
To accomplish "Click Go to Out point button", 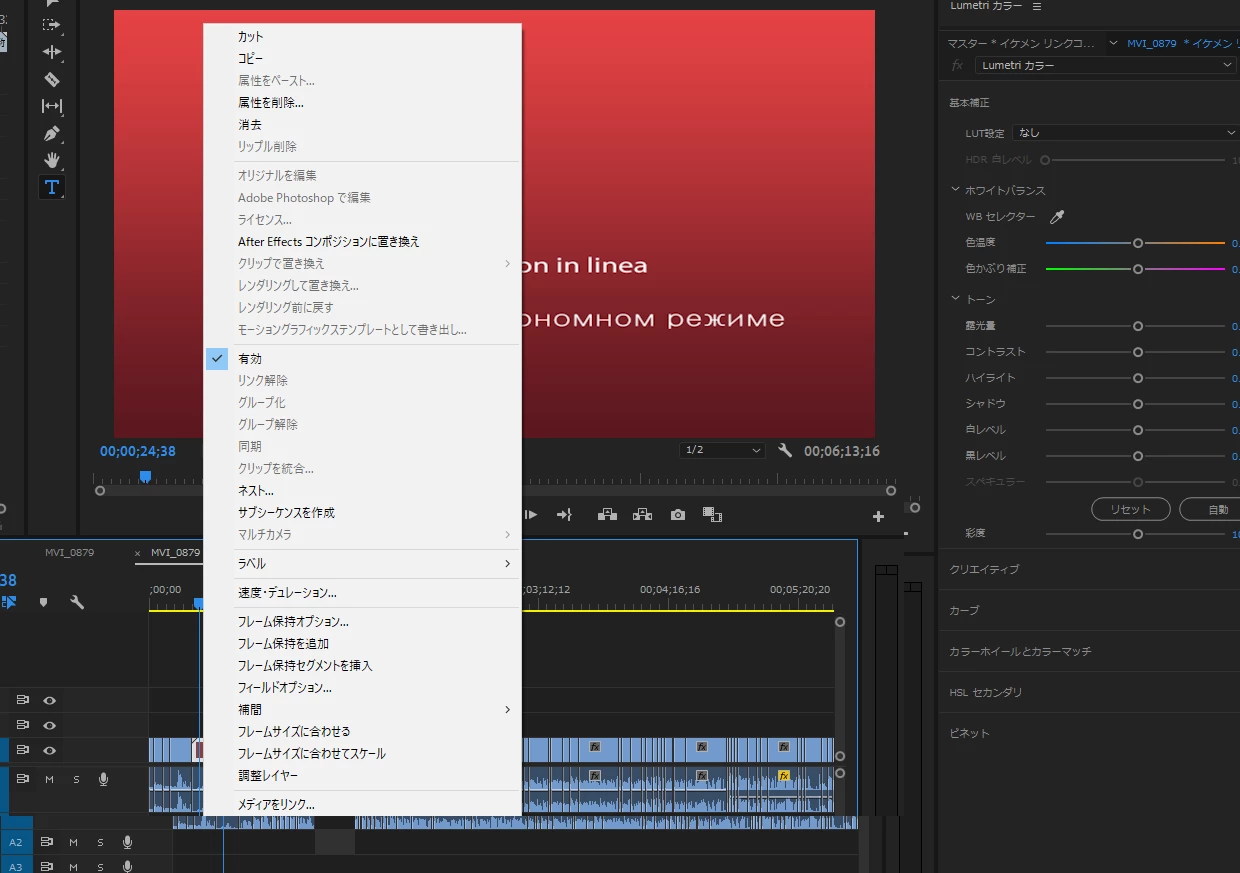I will 564,514.
